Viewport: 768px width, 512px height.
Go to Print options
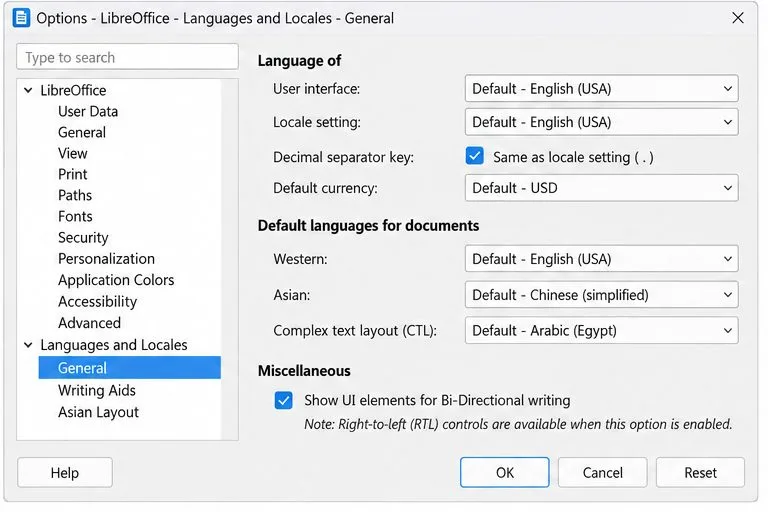(x=72, y=174)
